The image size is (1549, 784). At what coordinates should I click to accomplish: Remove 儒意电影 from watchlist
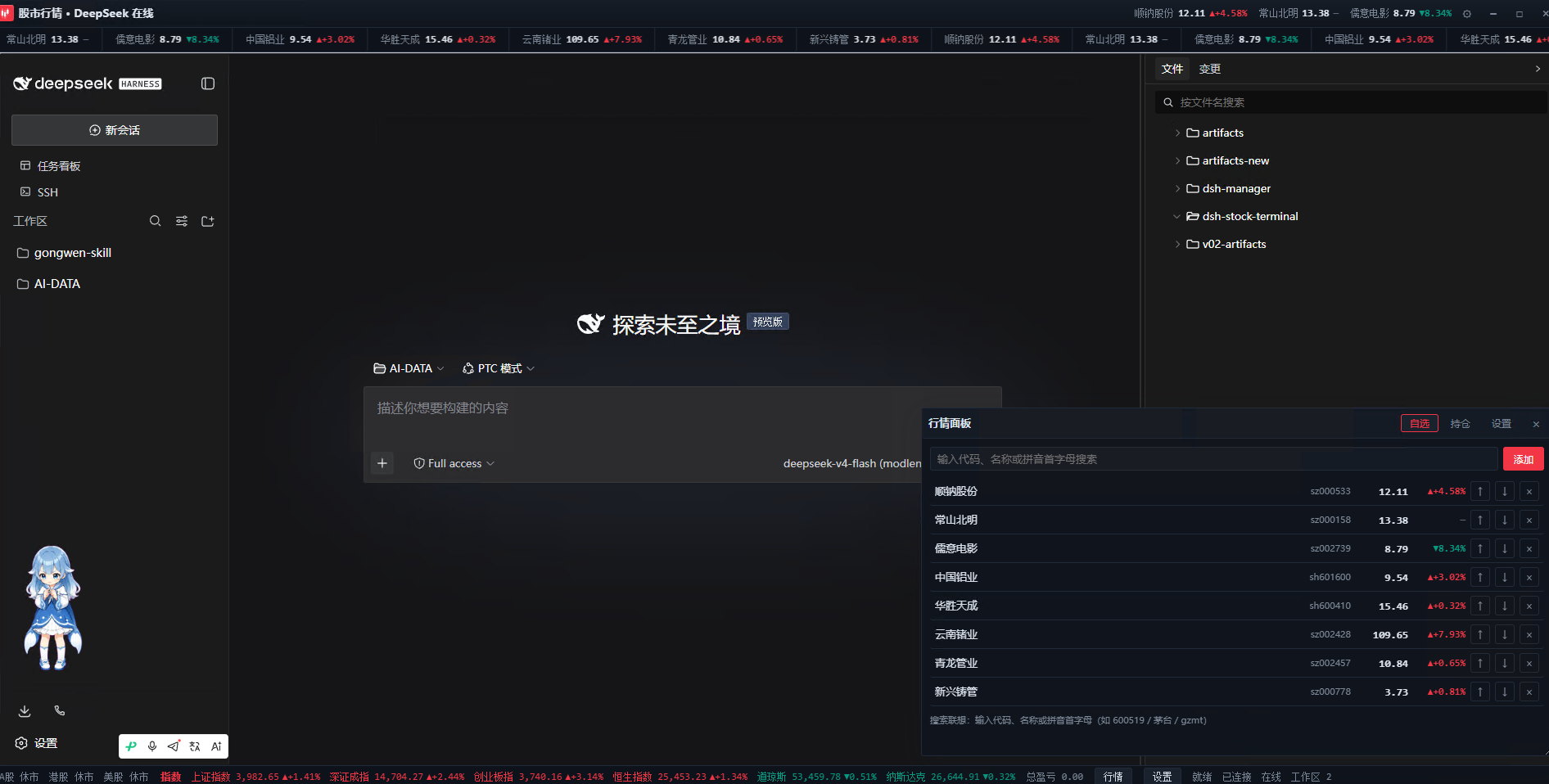(1529, 549)
